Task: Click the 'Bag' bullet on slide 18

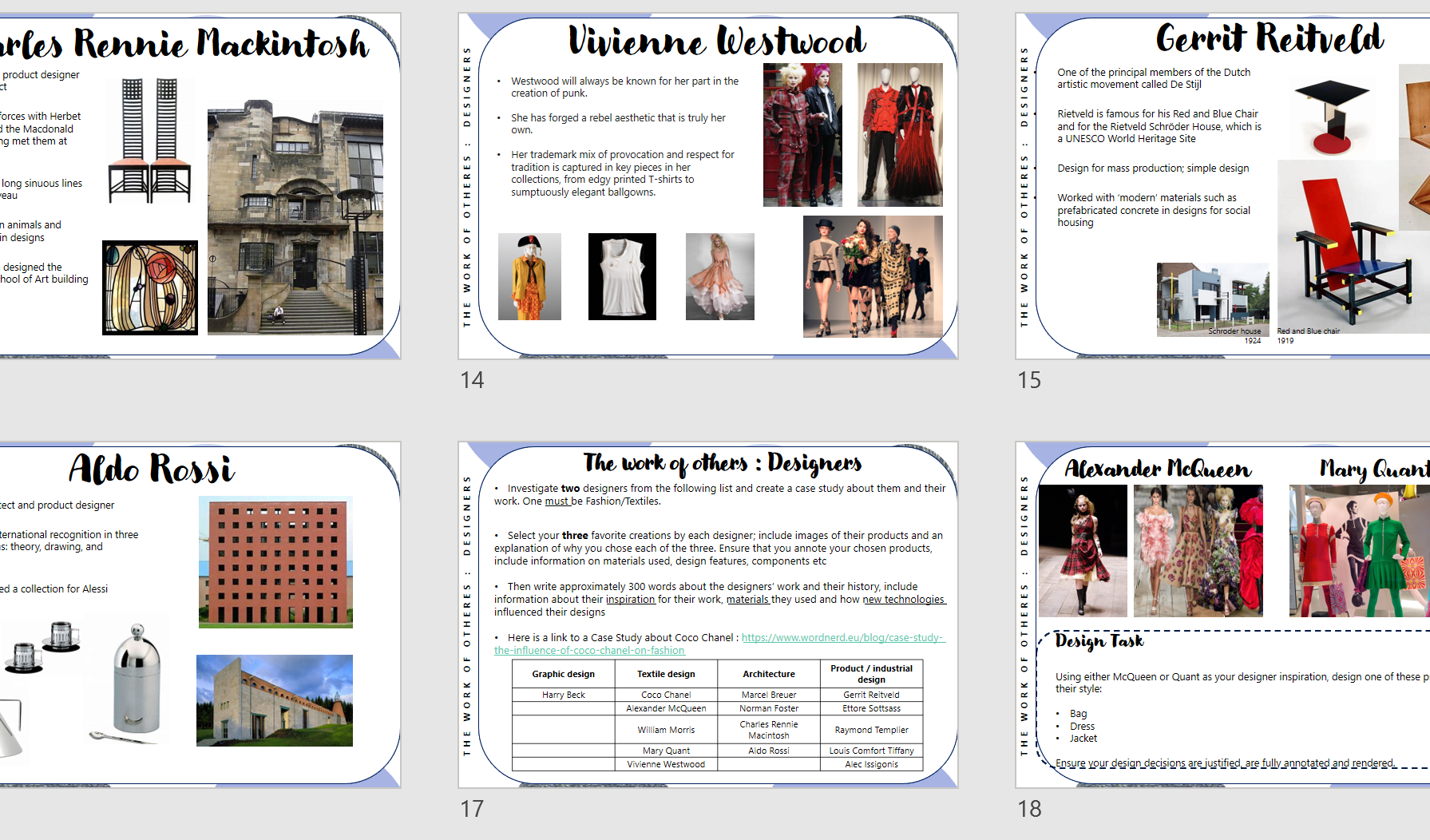Action: [x=1078, y=714]
